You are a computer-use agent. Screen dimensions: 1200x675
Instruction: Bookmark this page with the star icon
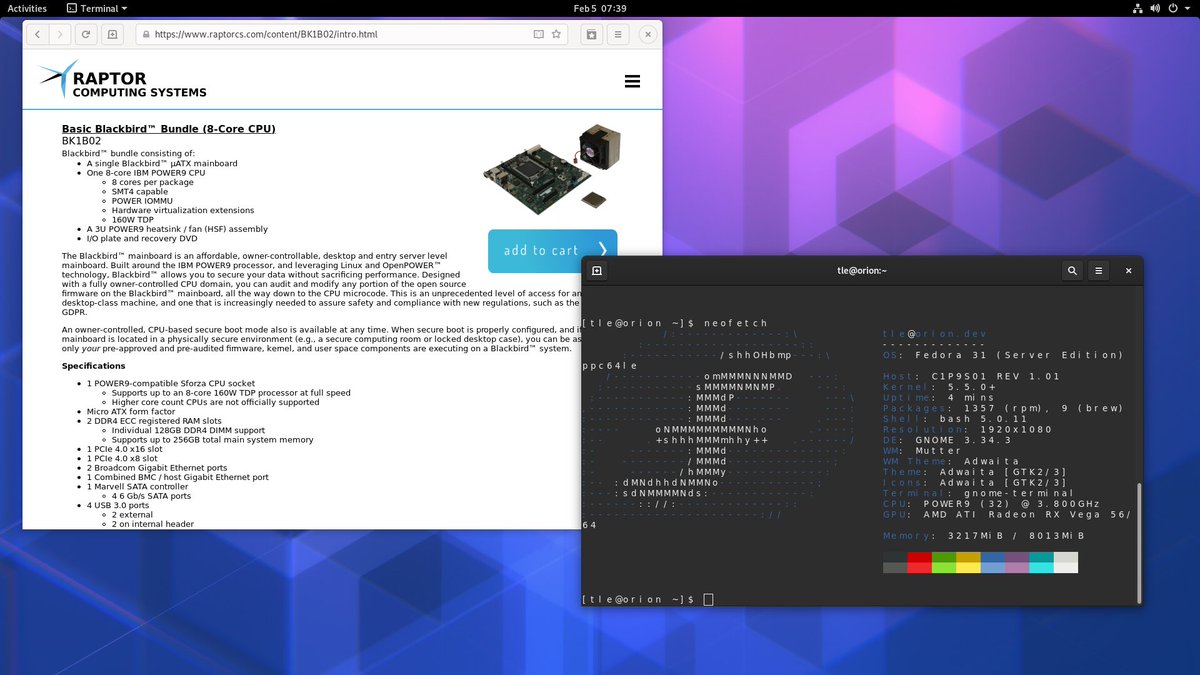[557, 34]
